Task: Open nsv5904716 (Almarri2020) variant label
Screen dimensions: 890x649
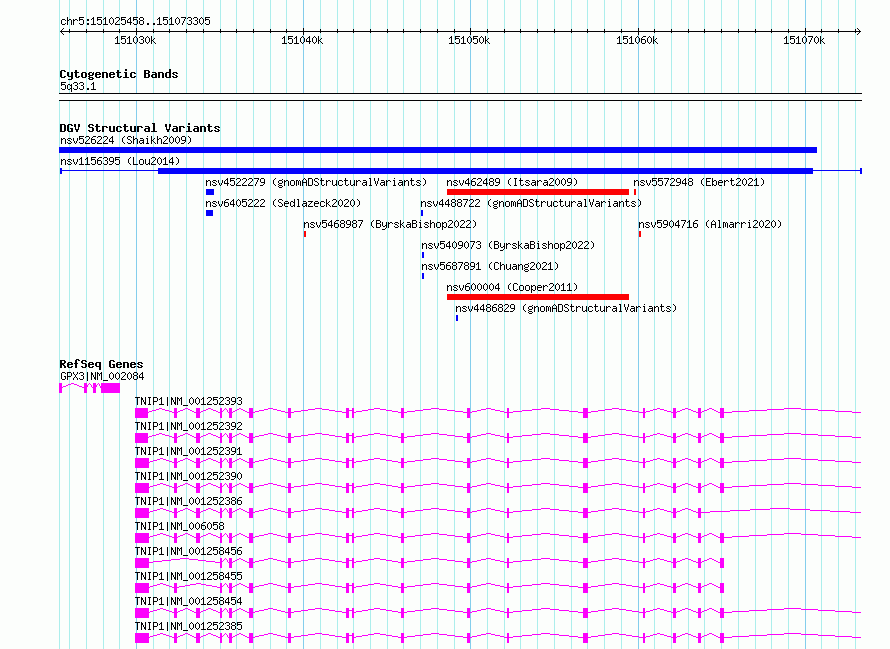Action: (x=710, y=224)
